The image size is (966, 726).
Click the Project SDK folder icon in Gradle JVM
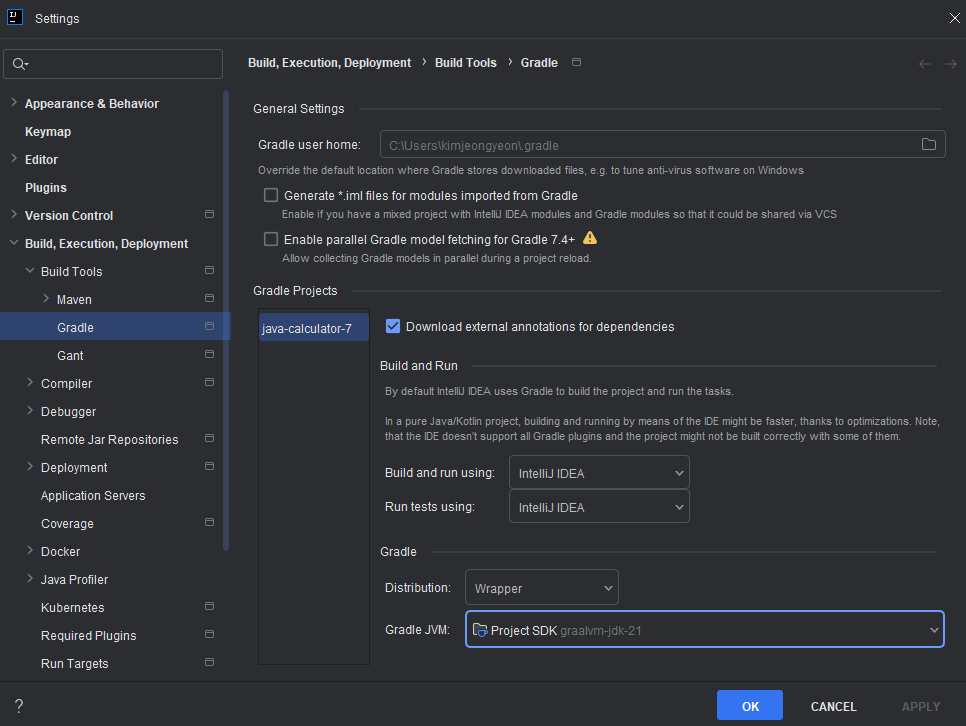[480, 630]
